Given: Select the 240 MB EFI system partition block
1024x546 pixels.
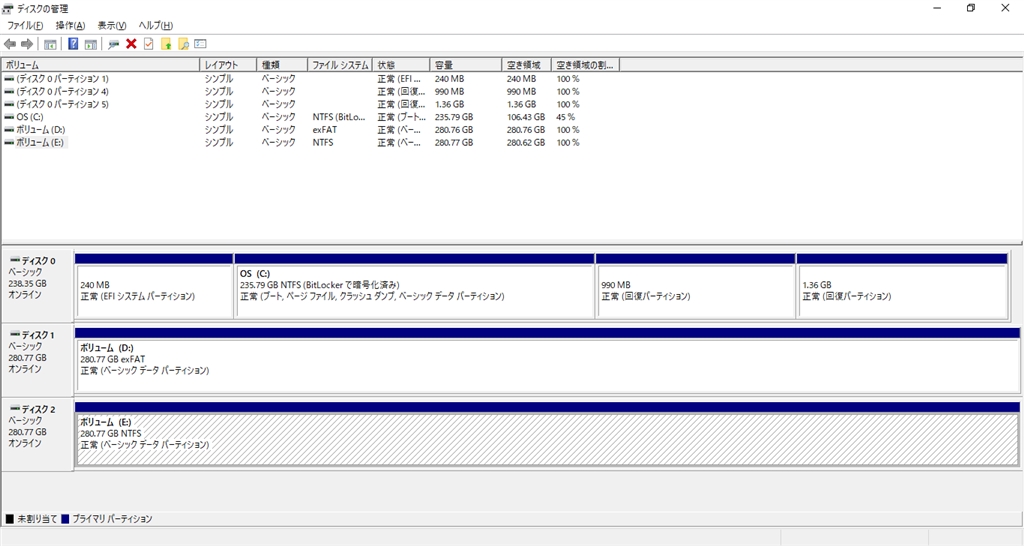Looking at the screenshot, I should pos(154,286).
